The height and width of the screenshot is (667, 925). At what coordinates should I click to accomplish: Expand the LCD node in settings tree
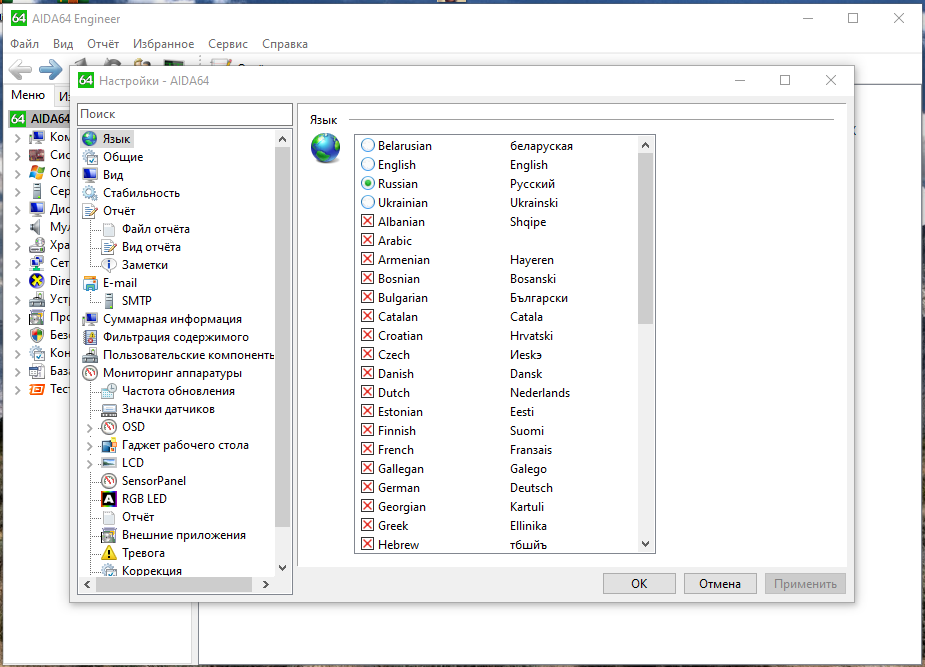[90, 464]
